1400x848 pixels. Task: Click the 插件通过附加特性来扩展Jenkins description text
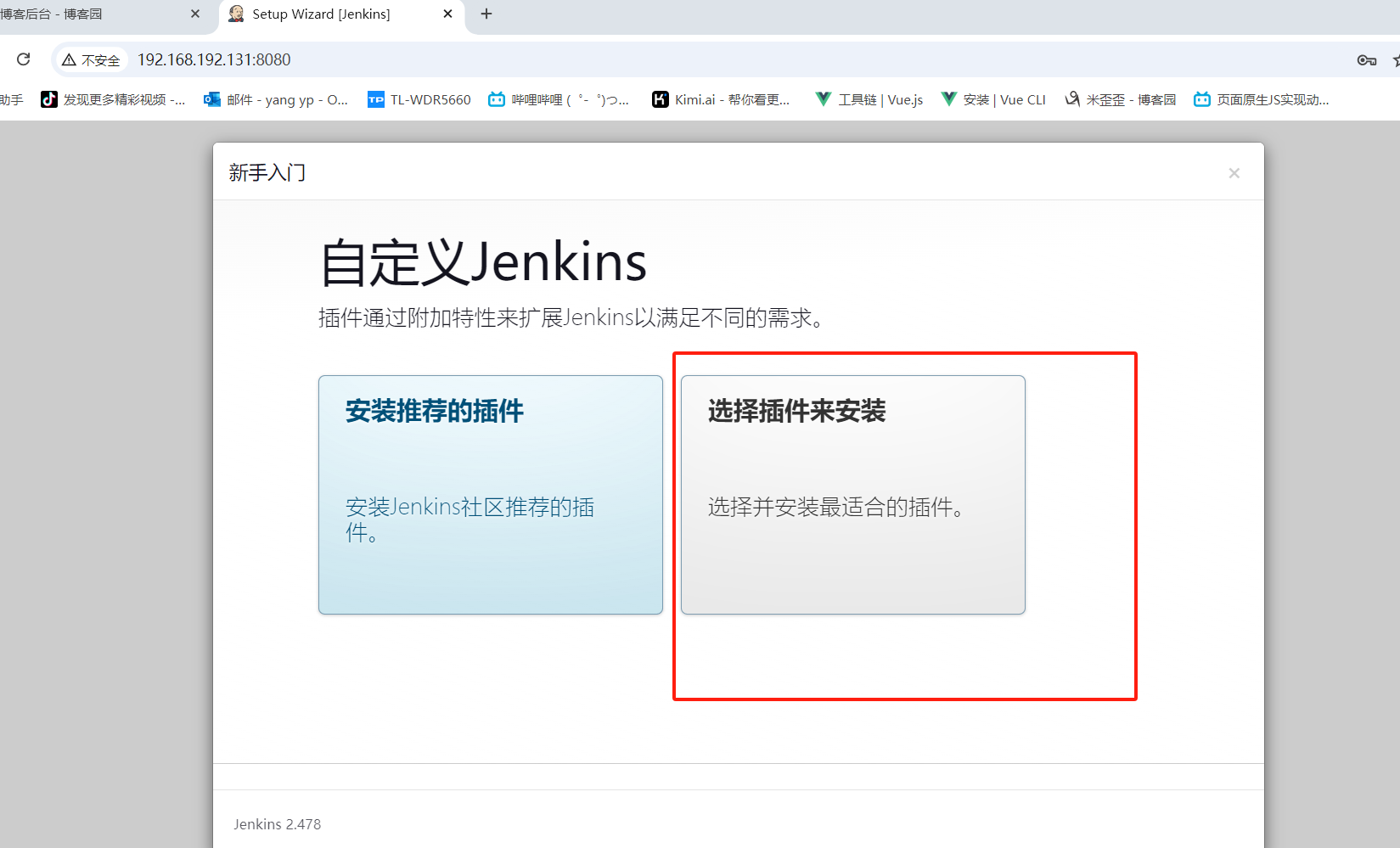[571, 318]
